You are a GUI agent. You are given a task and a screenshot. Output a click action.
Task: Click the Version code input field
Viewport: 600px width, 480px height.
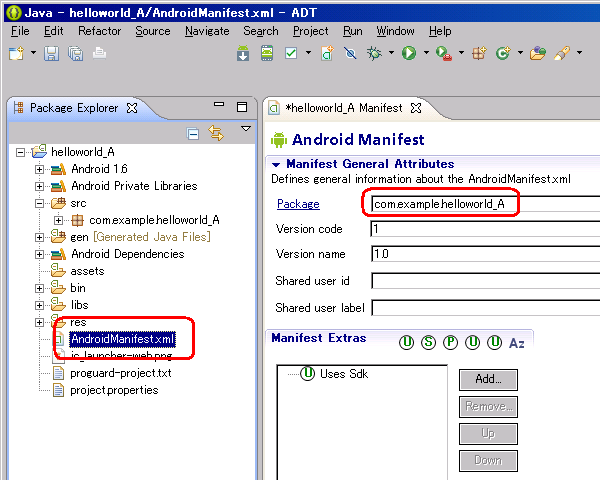485,229
